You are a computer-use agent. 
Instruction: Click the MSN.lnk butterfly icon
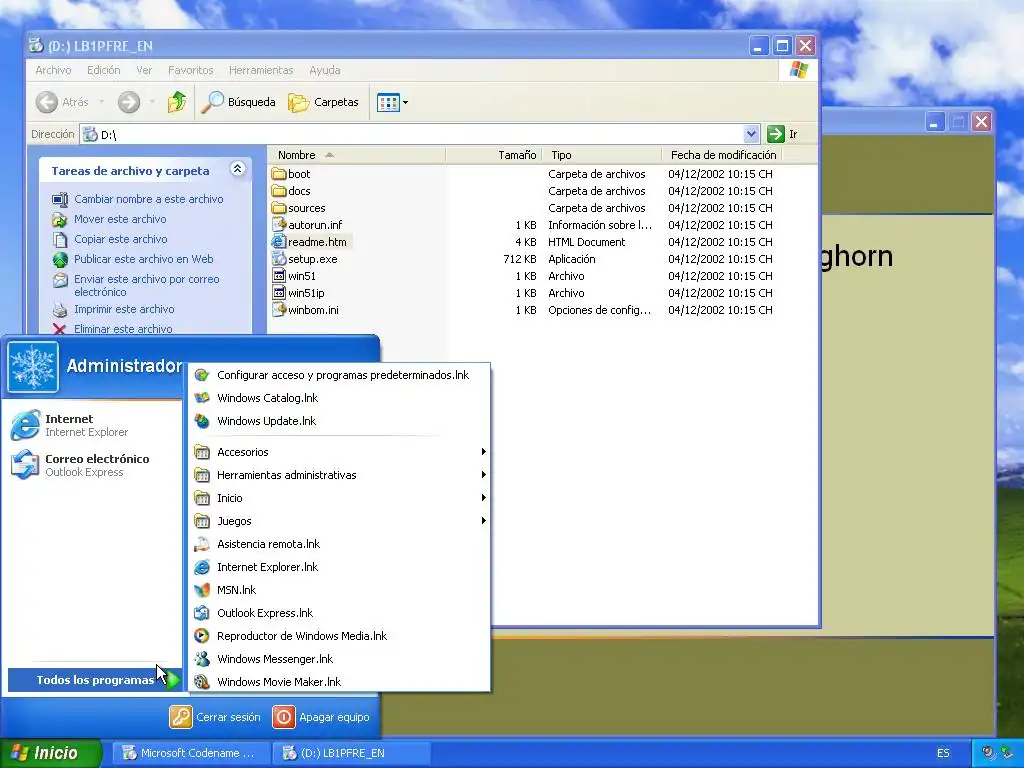point(202,590)
